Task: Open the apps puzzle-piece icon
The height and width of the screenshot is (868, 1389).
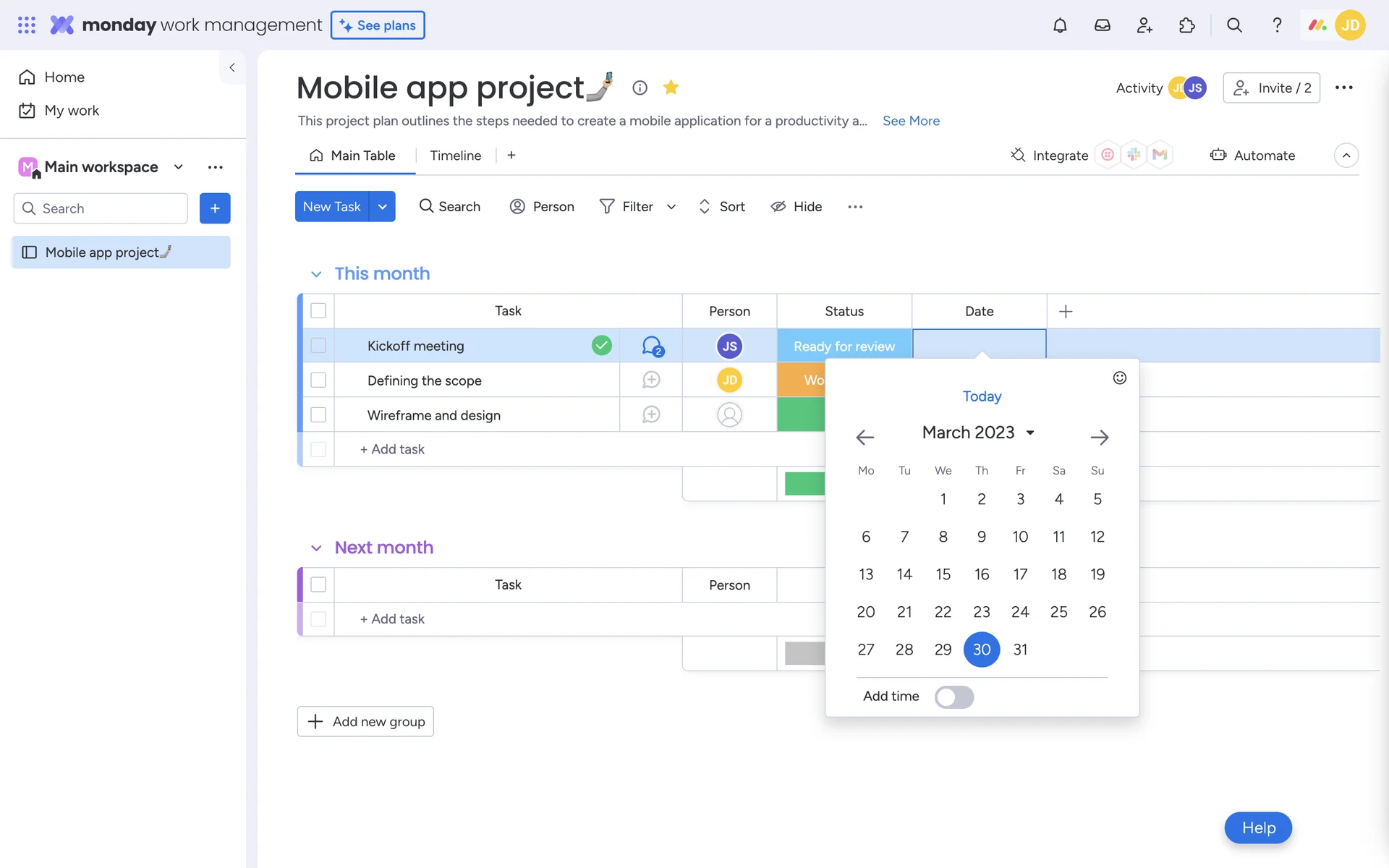Action: click(1187, 25)
